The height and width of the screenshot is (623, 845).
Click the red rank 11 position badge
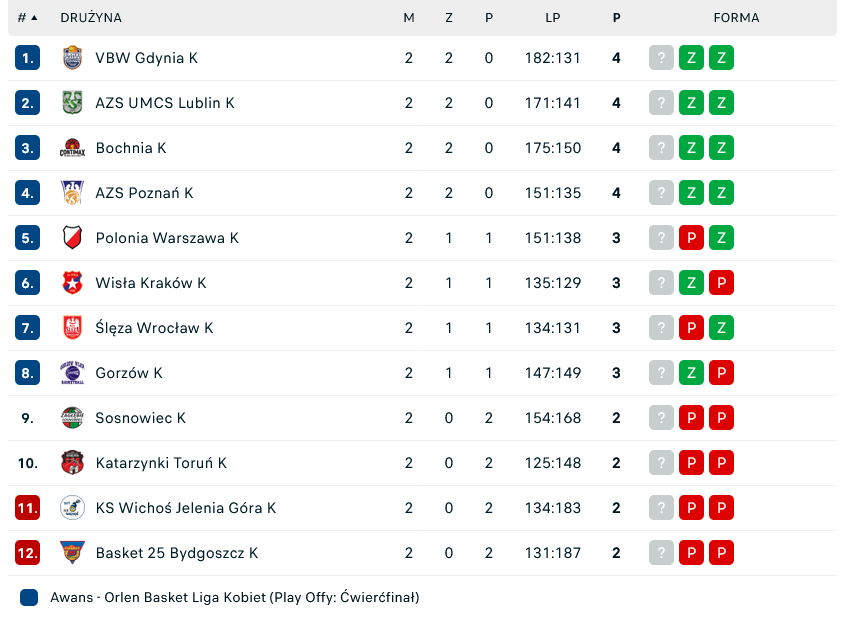pyautogui.click(x=27, y=508)
